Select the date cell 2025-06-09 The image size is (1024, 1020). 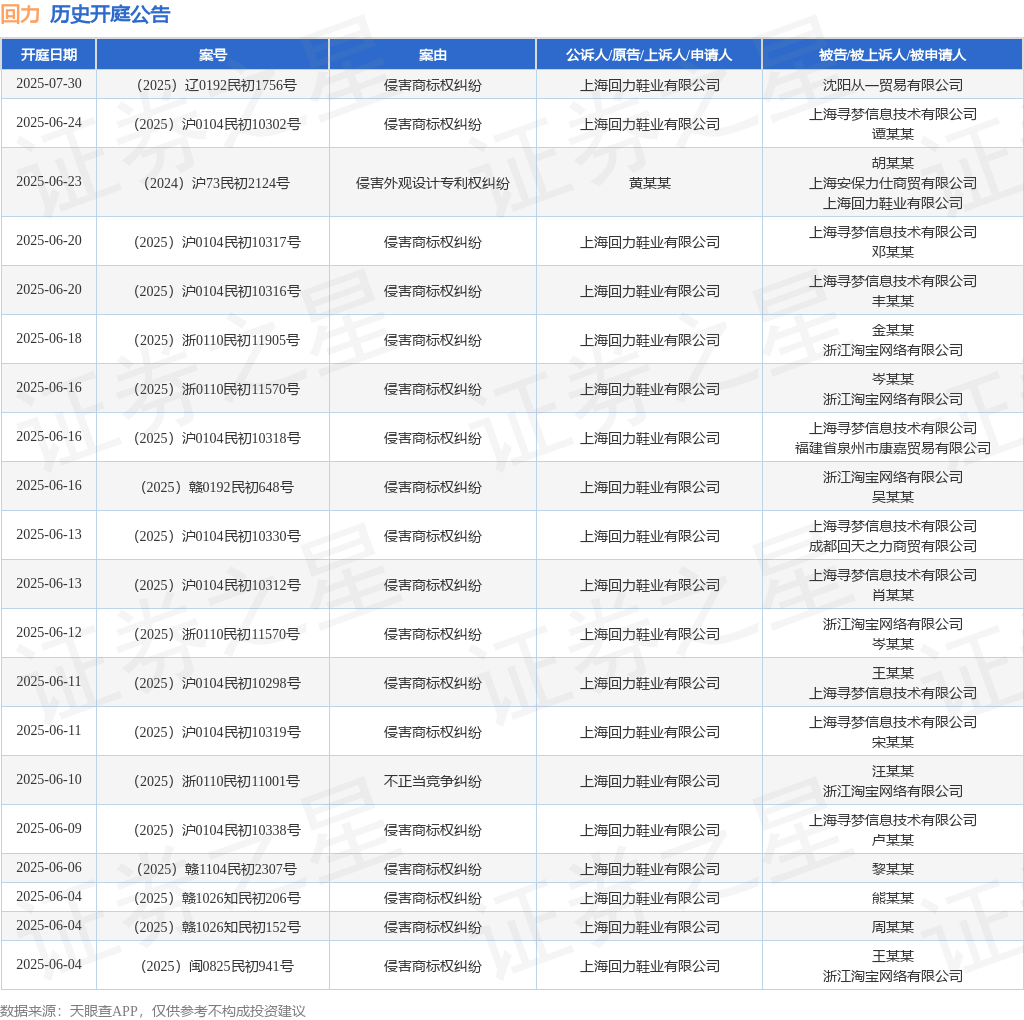pos(49,828)
